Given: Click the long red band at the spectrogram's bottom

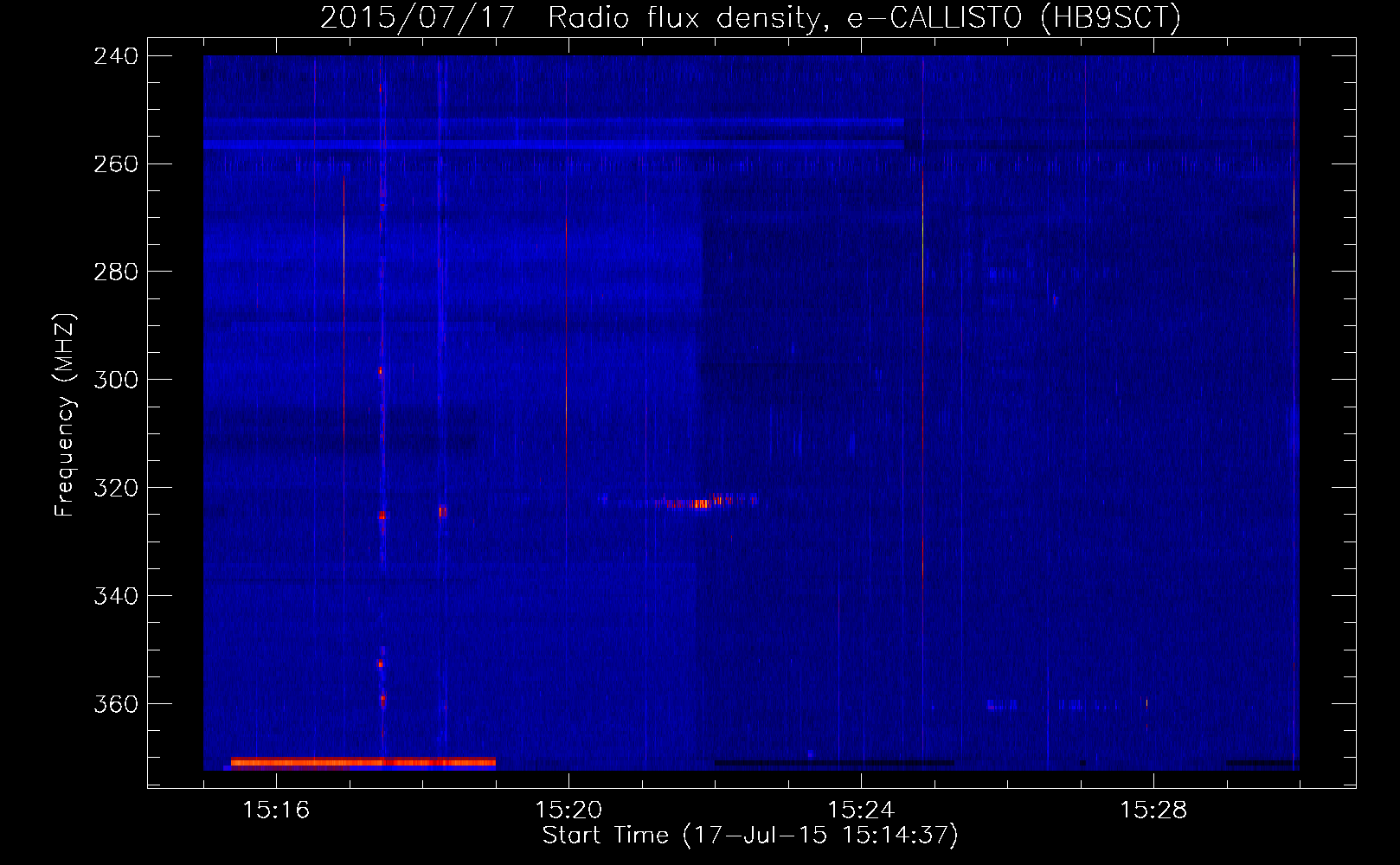Looking at the screenshot, I should click(x=363, y=762).
